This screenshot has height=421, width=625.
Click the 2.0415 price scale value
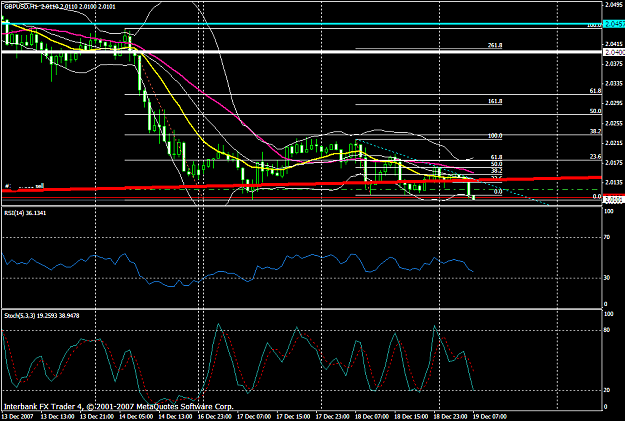[614, 44]
